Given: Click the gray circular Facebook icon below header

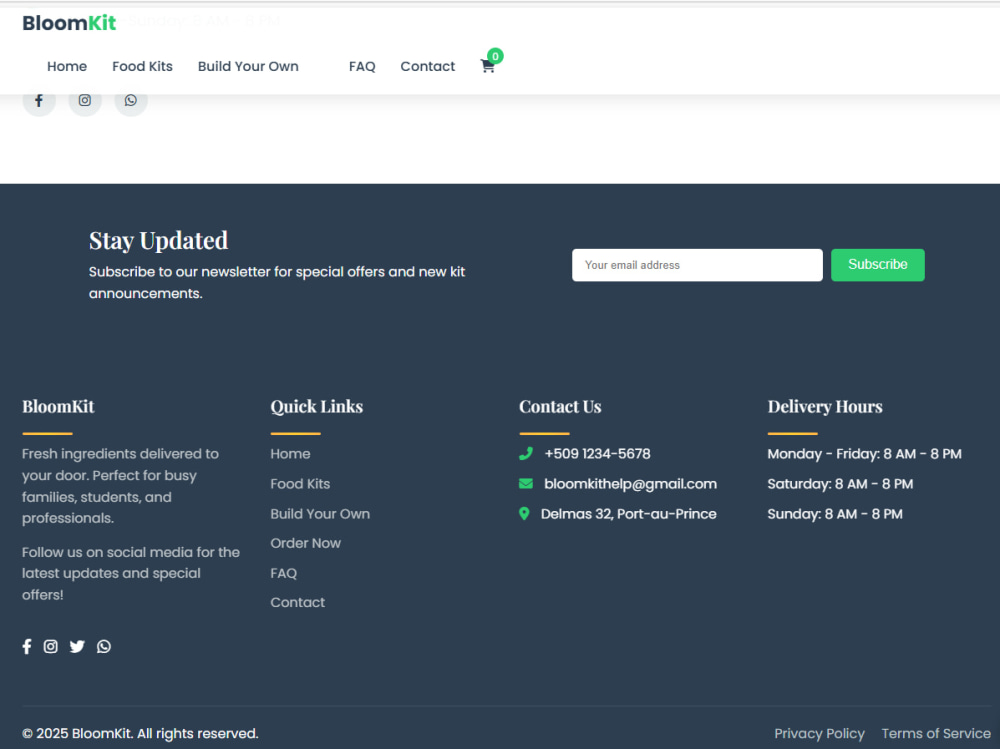Looking at the screenshot, I should pos(39,100).
